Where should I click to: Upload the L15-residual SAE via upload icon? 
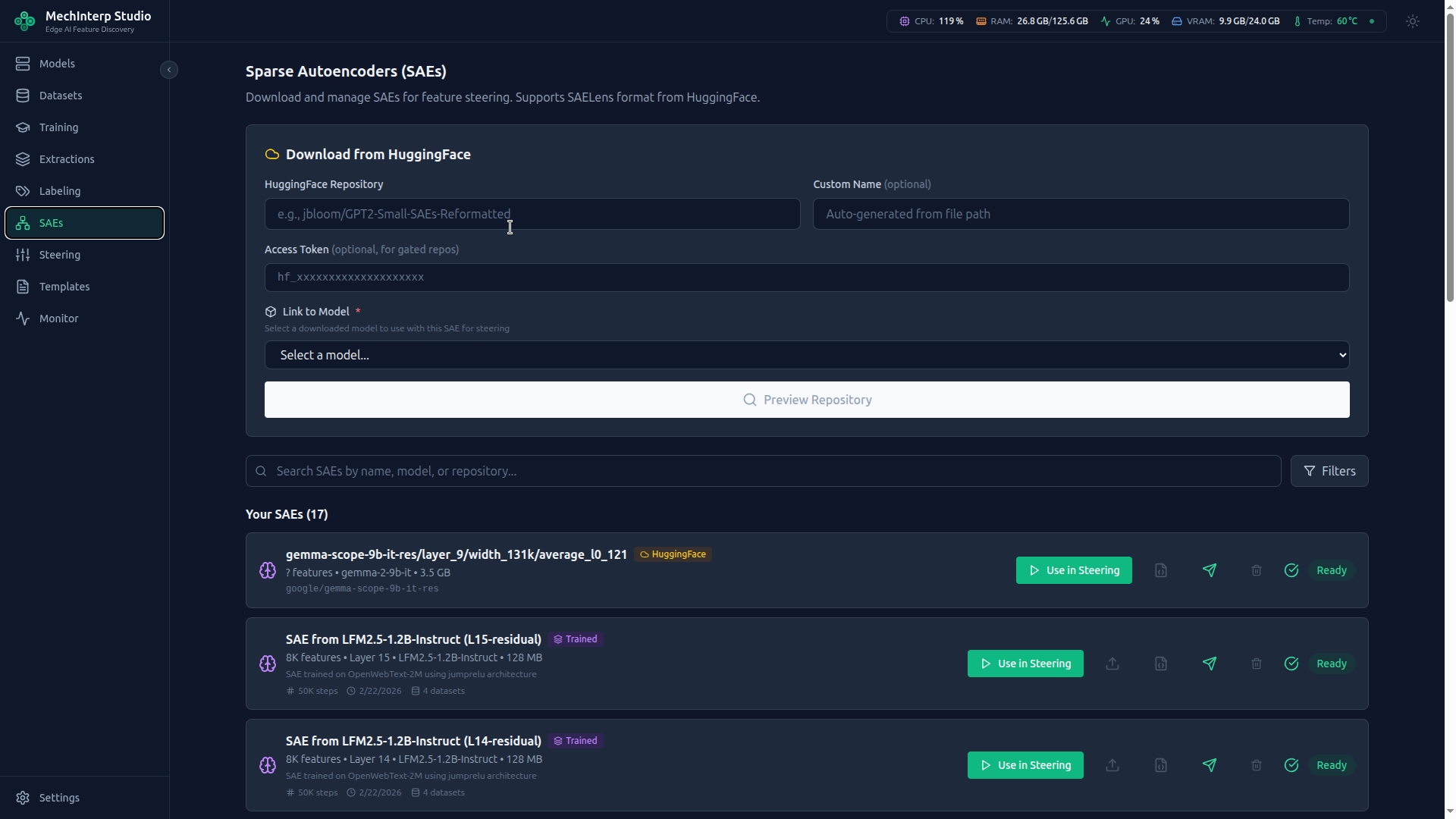point(1112,664)
